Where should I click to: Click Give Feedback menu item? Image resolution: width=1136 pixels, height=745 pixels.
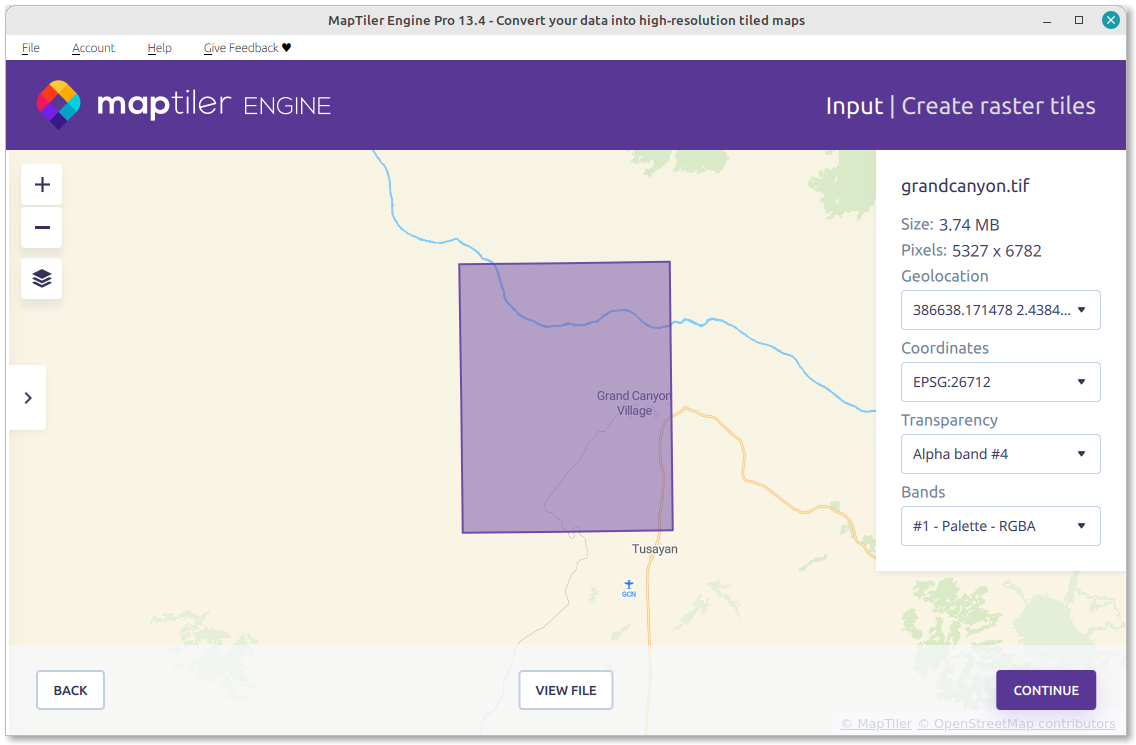[x=247, y=48]
